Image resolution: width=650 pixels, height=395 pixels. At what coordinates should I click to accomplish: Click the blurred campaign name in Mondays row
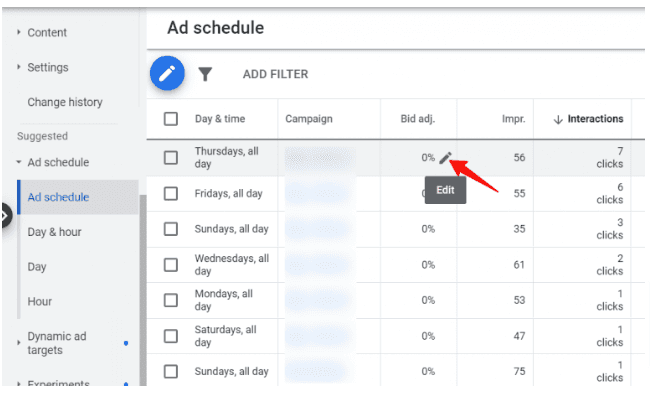click(318, 300)
